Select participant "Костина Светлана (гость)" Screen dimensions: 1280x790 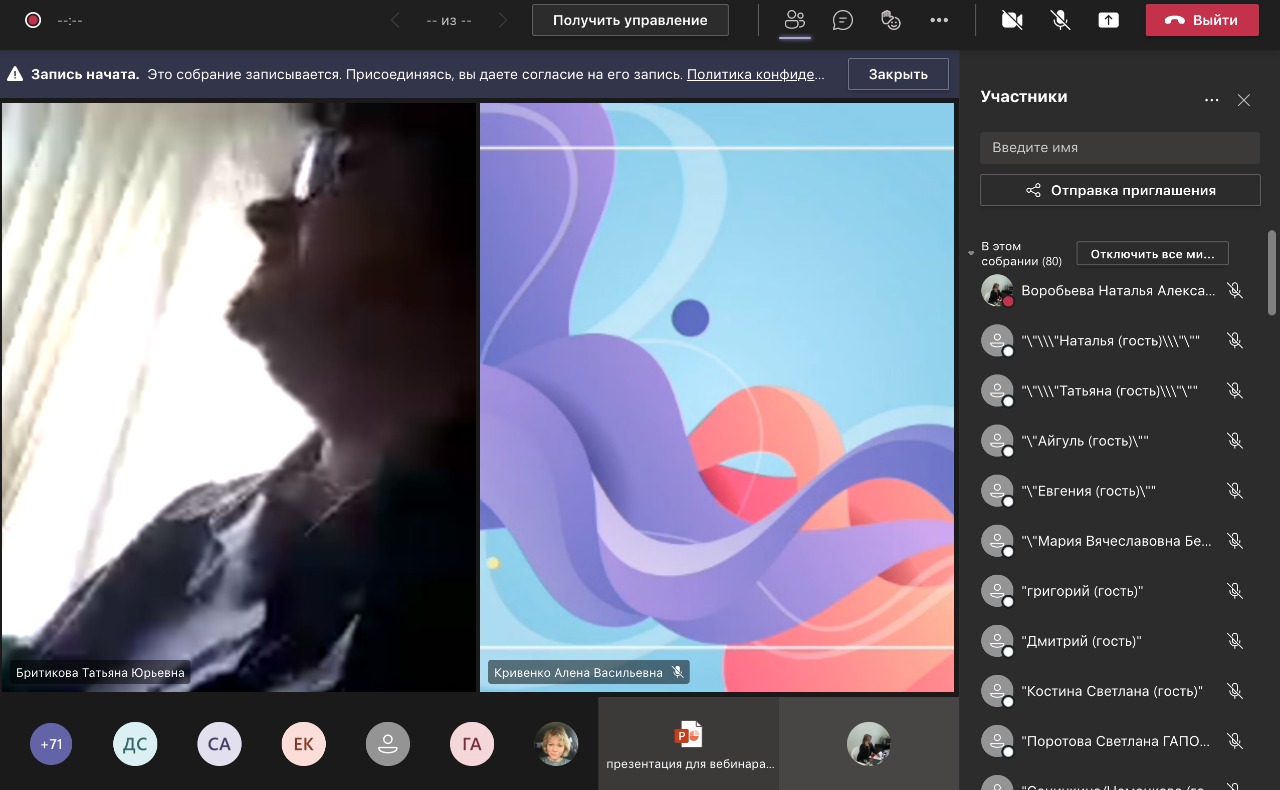(x=1112, y=691)
